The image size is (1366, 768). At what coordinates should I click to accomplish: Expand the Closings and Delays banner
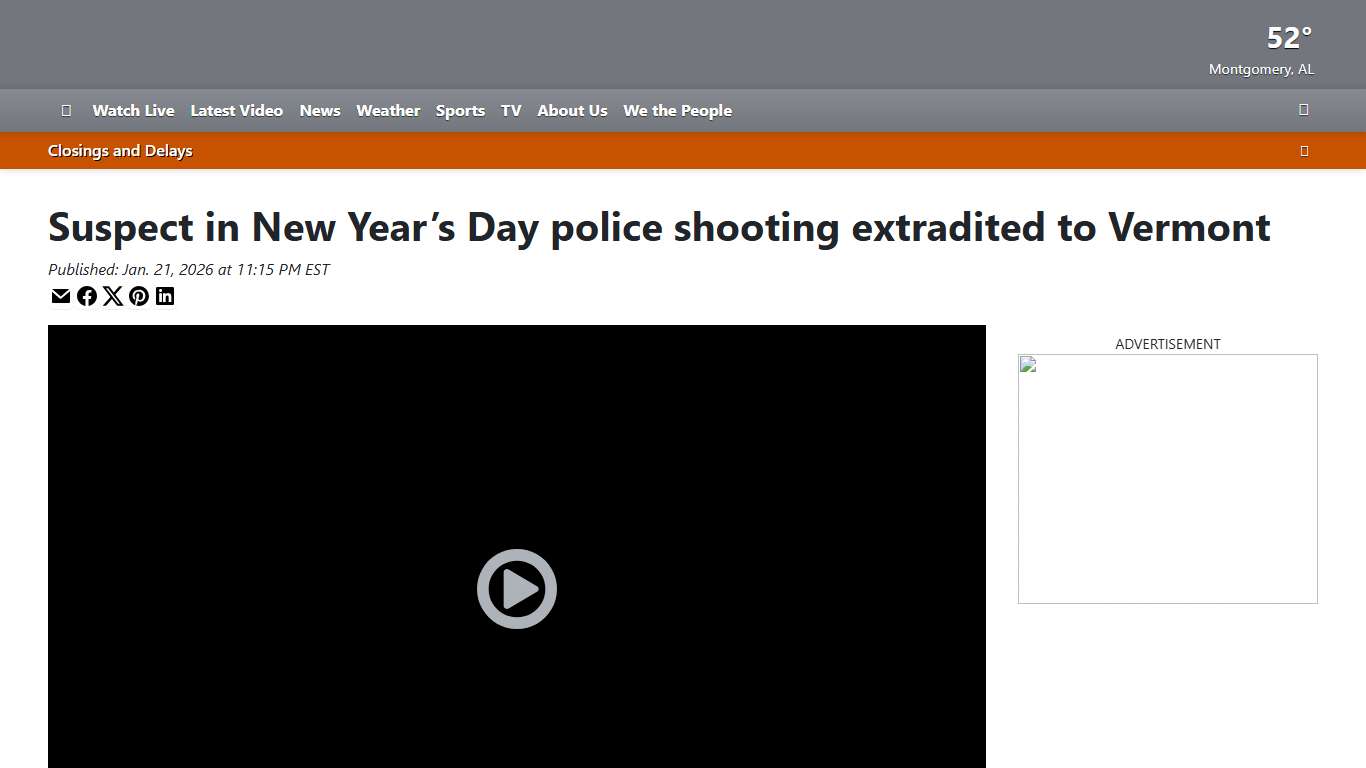click(1304, 150)
